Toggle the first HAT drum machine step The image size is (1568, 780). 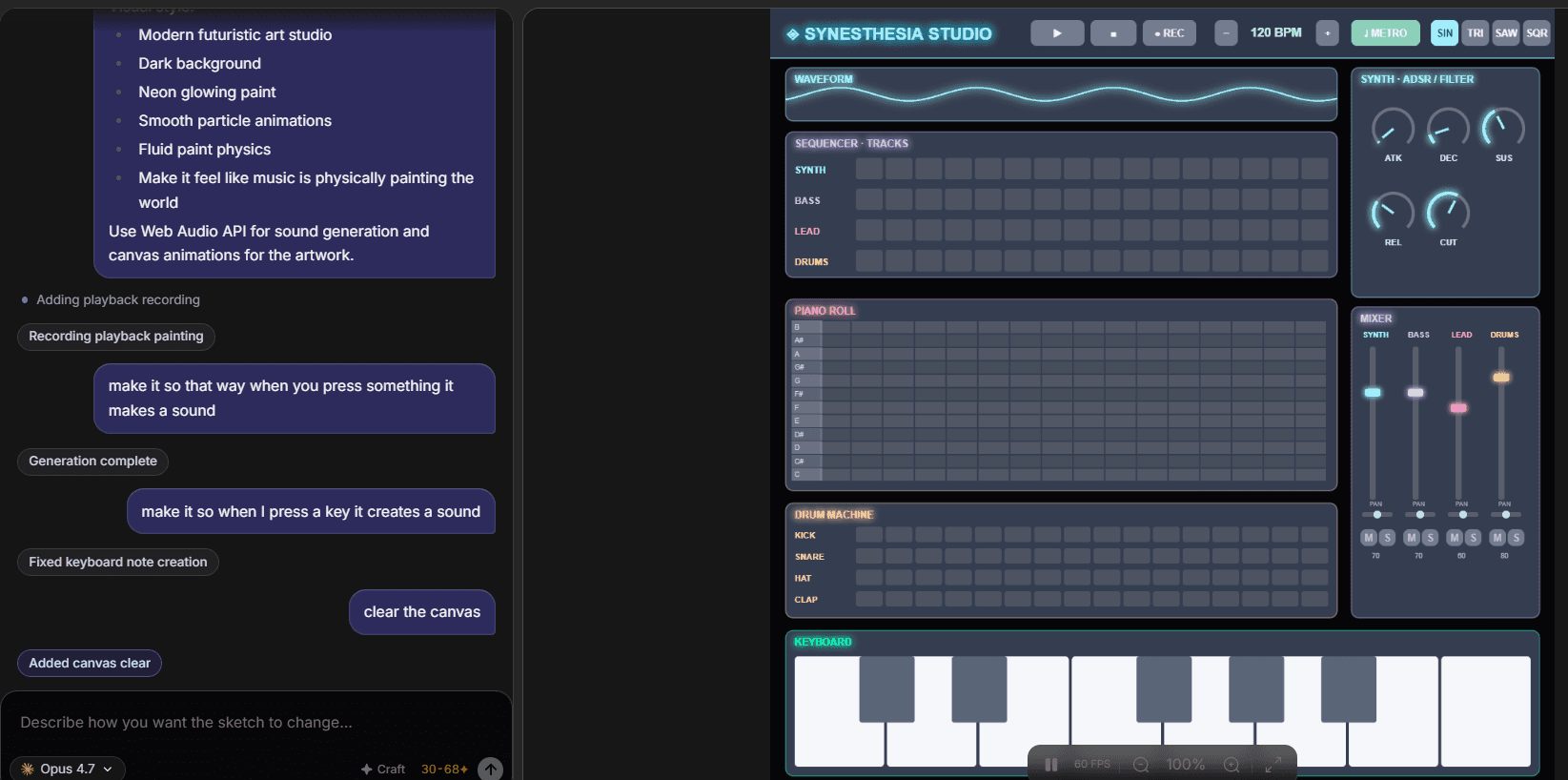point(869,578)
